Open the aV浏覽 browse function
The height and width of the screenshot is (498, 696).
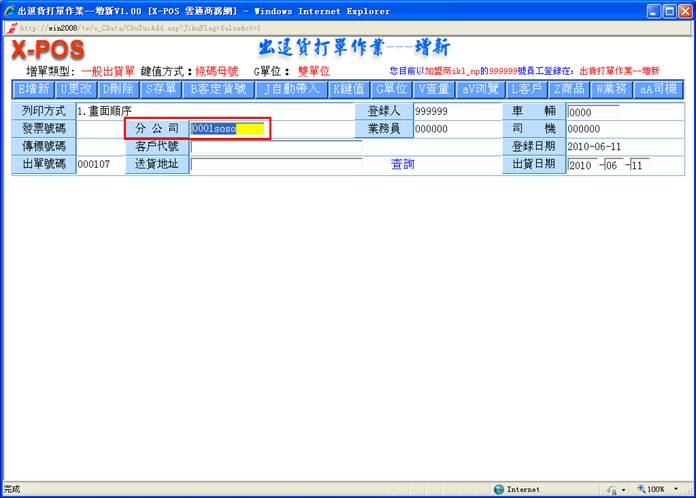[481, 89]
